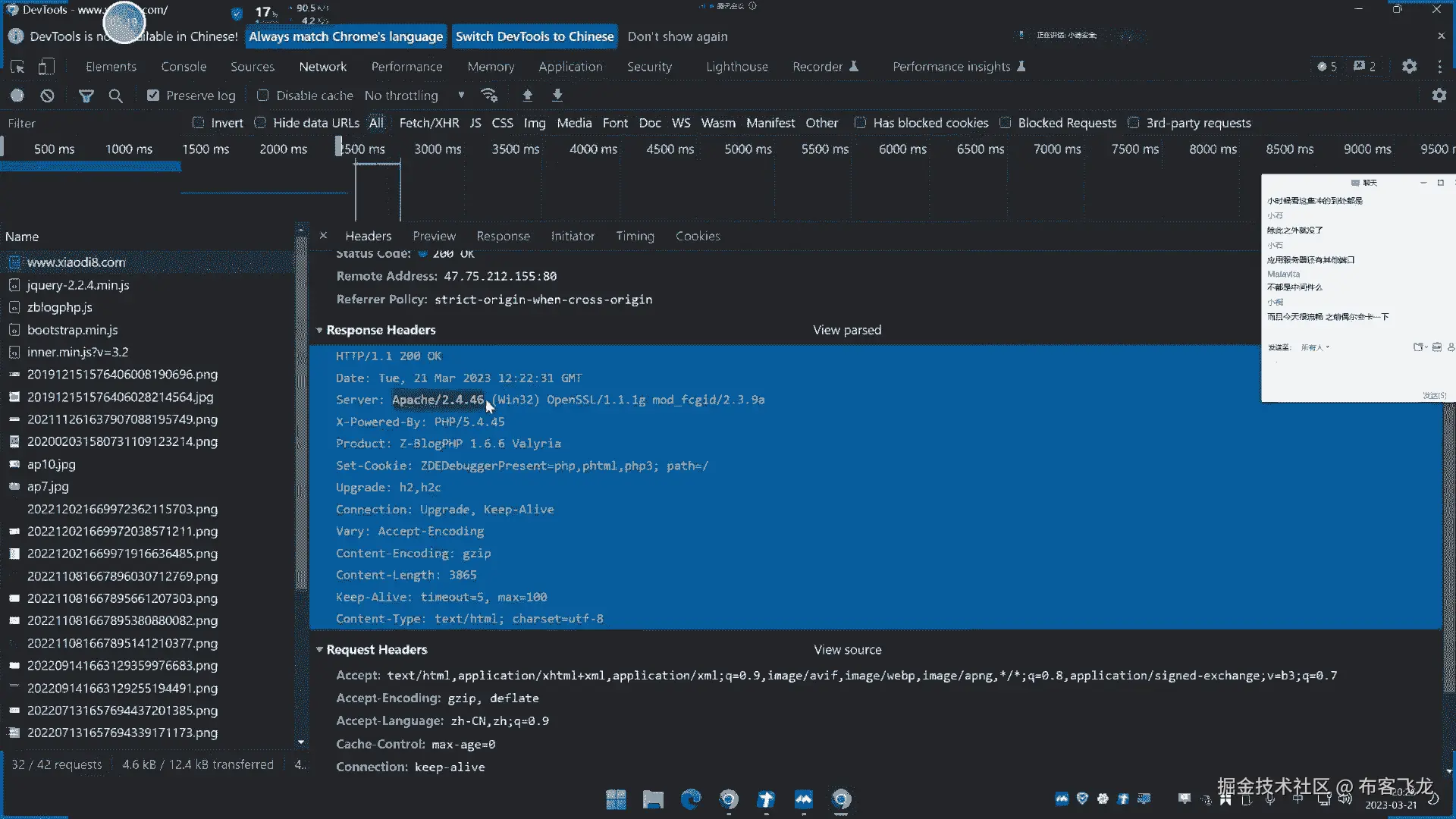This screenshot has height=819, width=1456.
Task: Open network conditions wifi icon
Action: 489,96
